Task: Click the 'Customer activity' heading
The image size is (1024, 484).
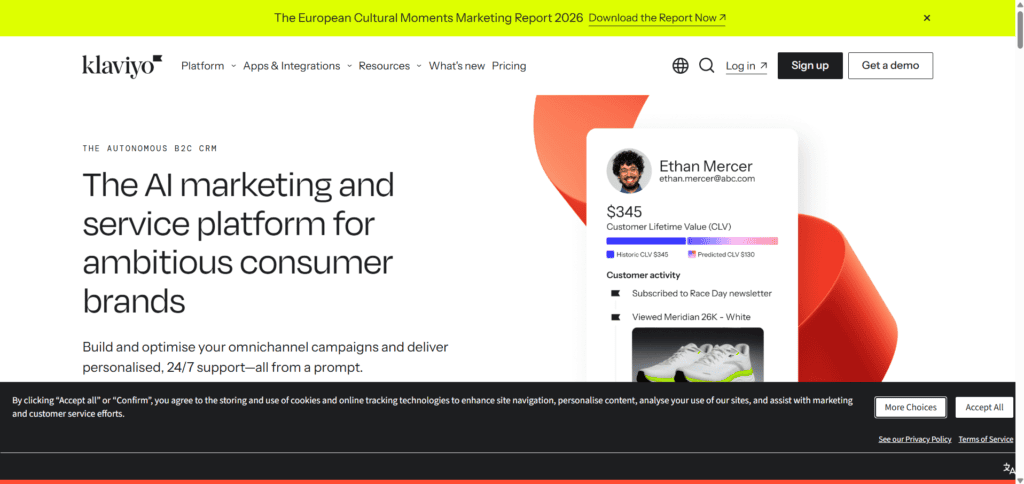Action: tap(643, 275)
